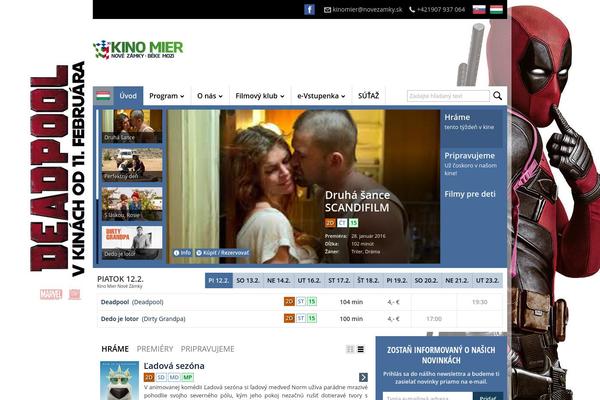600x400 pixels.
Task: Open the Deadpool movie link in schedule
Action: pos(132,302)
